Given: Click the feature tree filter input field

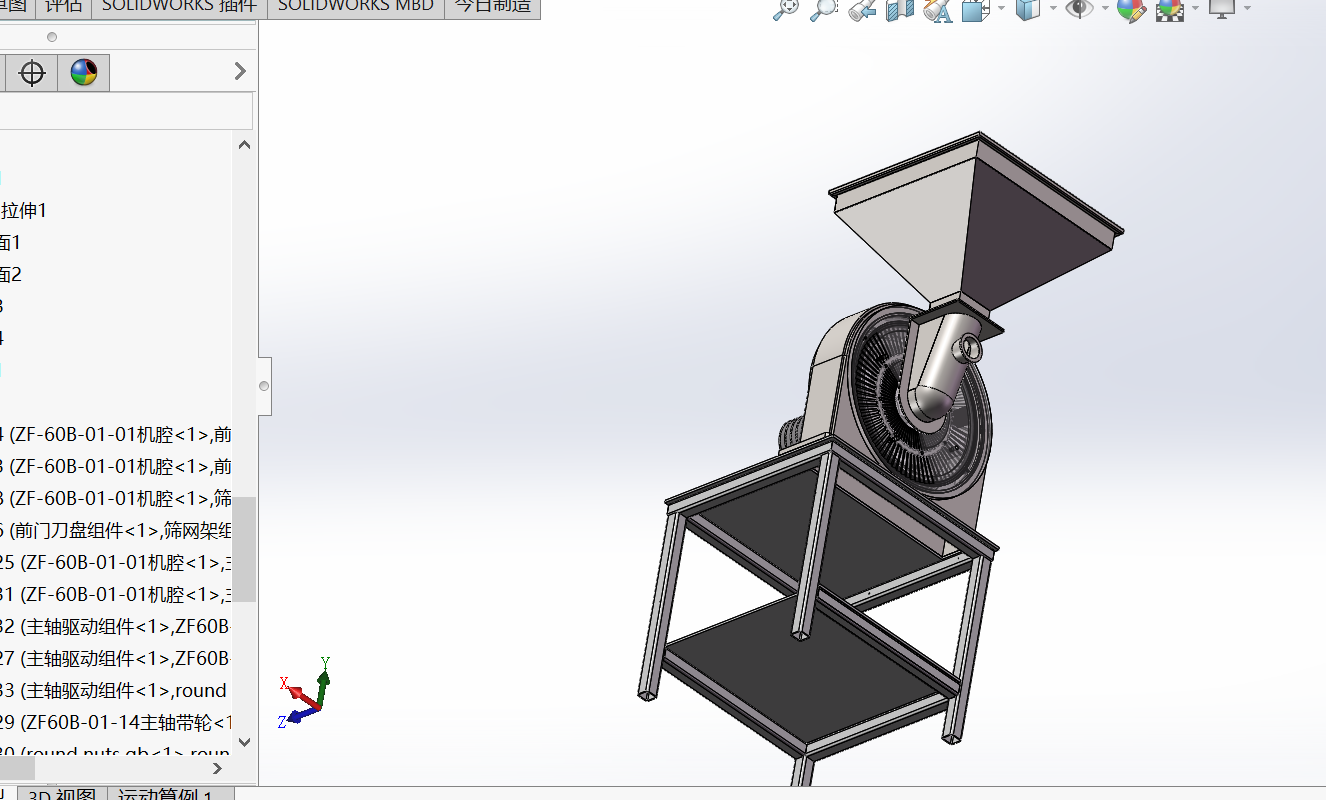Looking at the screenshot, I should [126, 111].
